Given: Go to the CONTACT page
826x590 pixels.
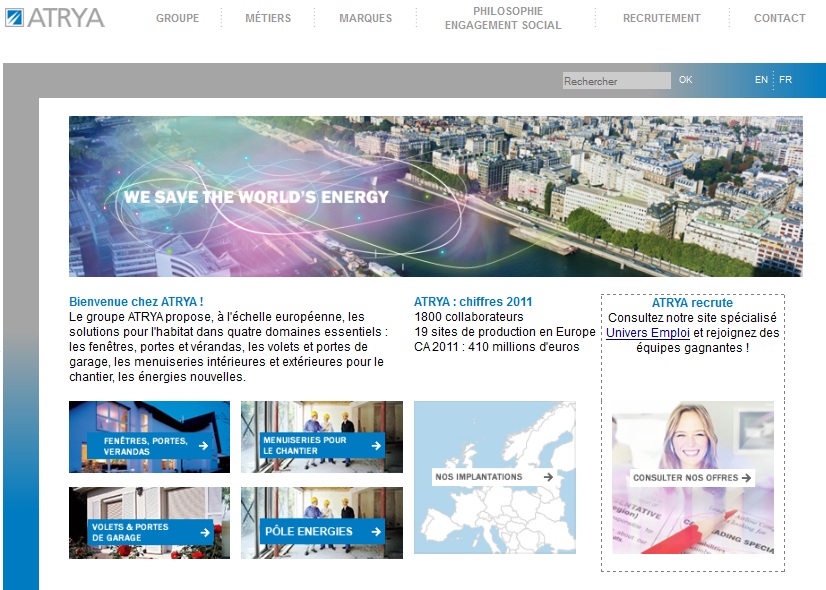Looking at the screenshot, I should (780, 18).
